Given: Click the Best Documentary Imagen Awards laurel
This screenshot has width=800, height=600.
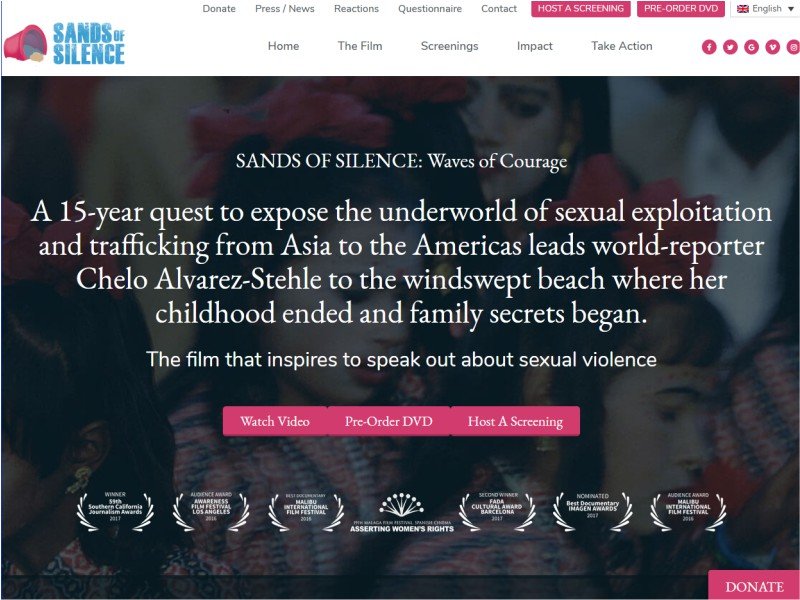Looking at the screenshot, I should click(x=592, y=511).
